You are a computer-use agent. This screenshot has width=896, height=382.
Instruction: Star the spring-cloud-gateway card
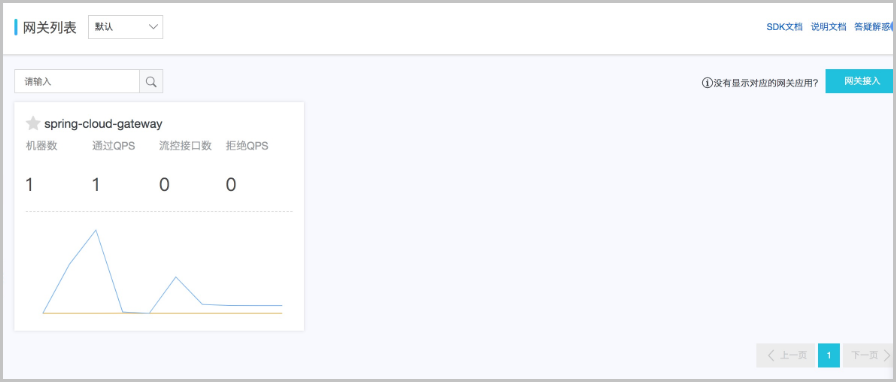33,123
